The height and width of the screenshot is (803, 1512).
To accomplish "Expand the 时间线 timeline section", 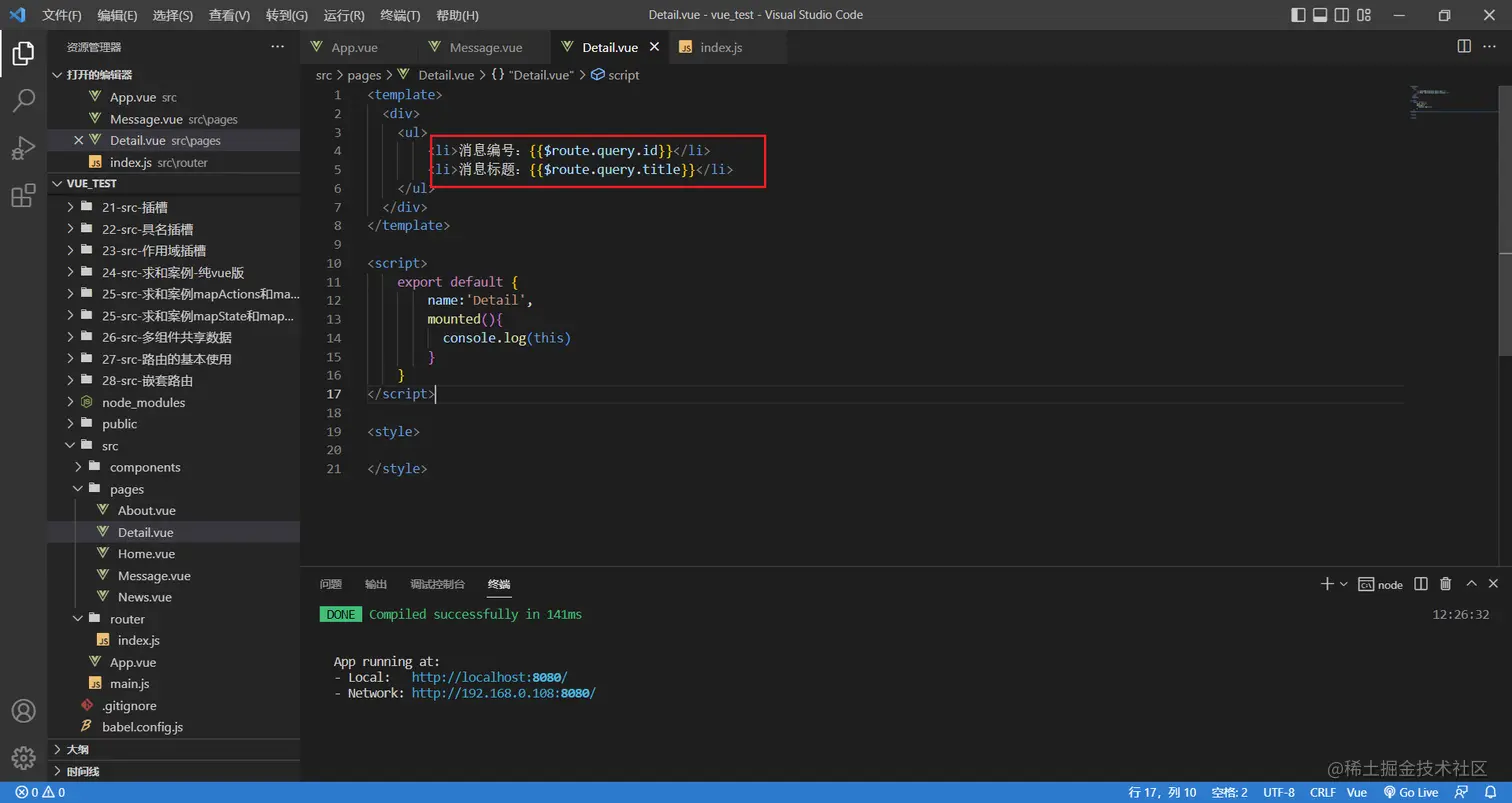I will (174, 771).
